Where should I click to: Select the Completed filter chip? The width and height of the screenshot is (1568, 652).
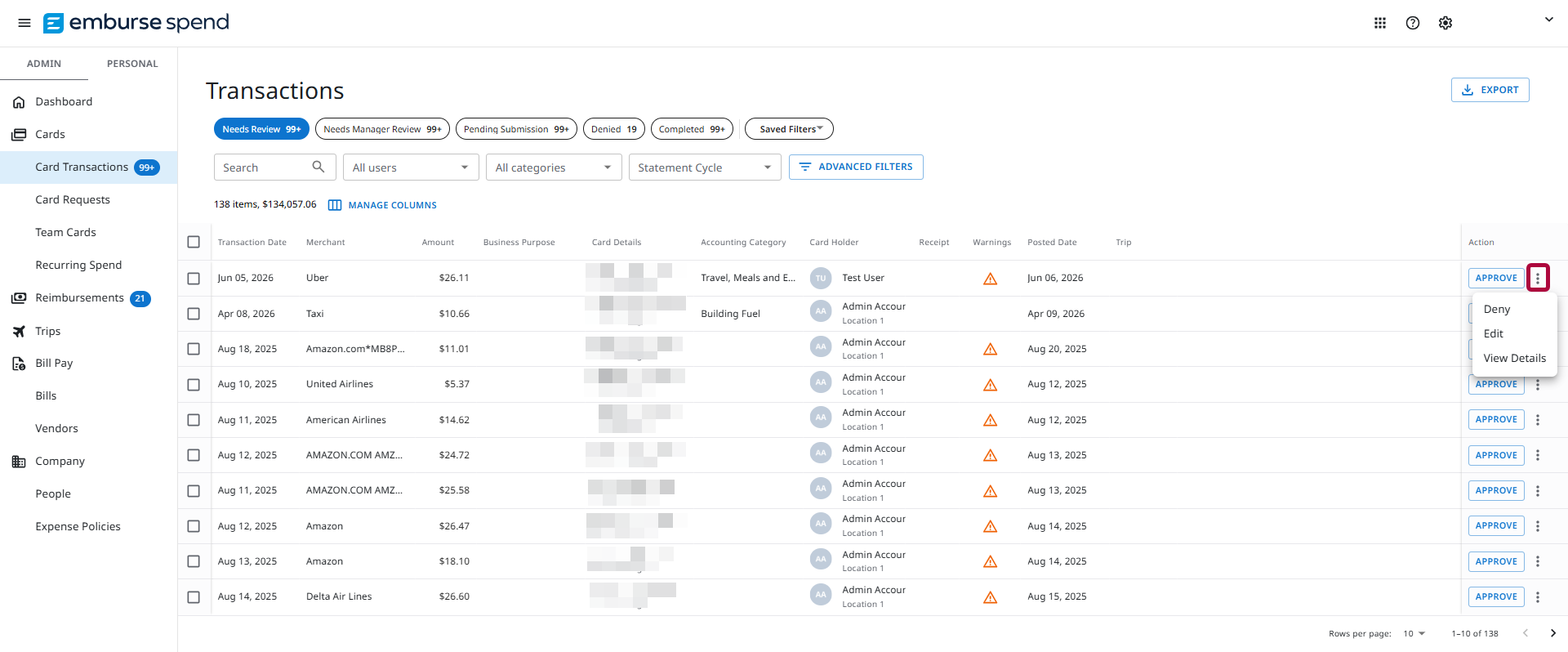[692, 129]
